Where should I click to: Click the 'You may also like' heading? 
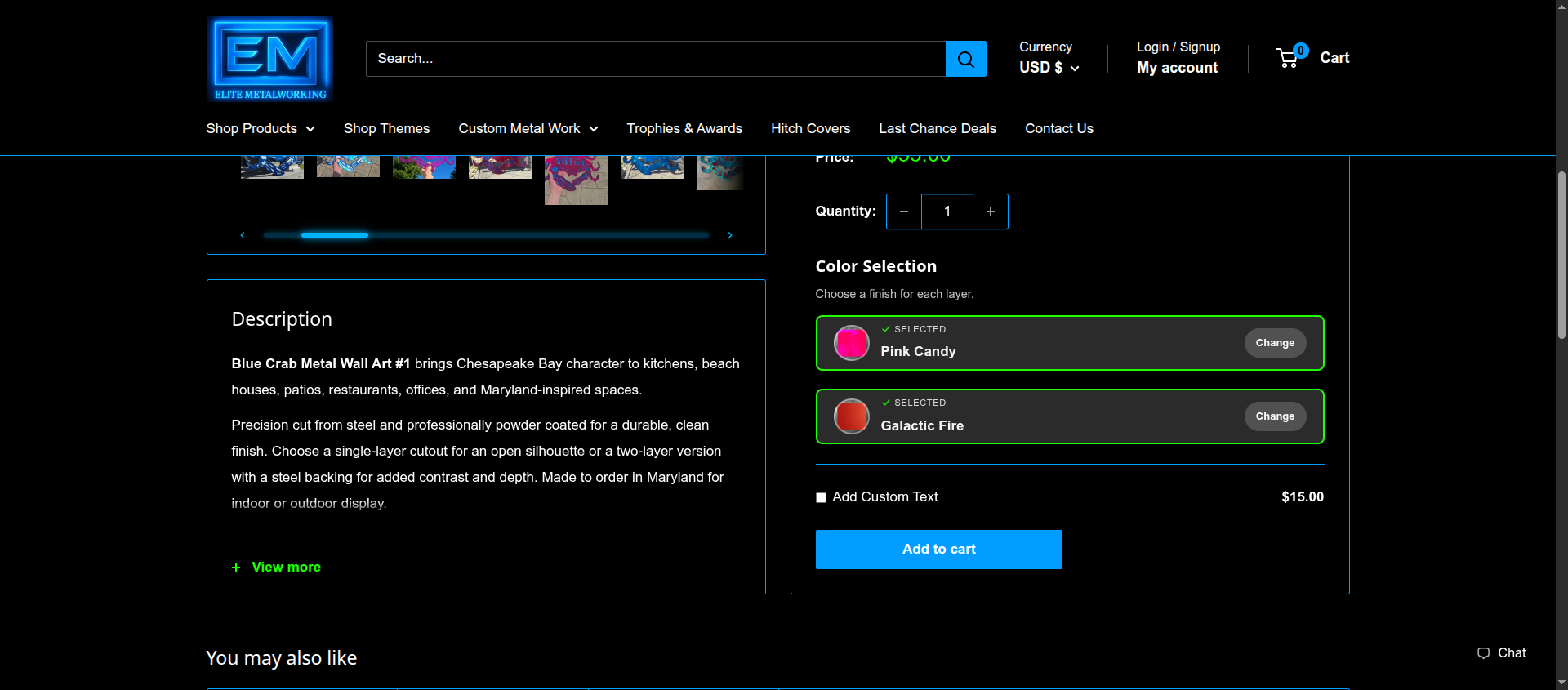(282, 658)
